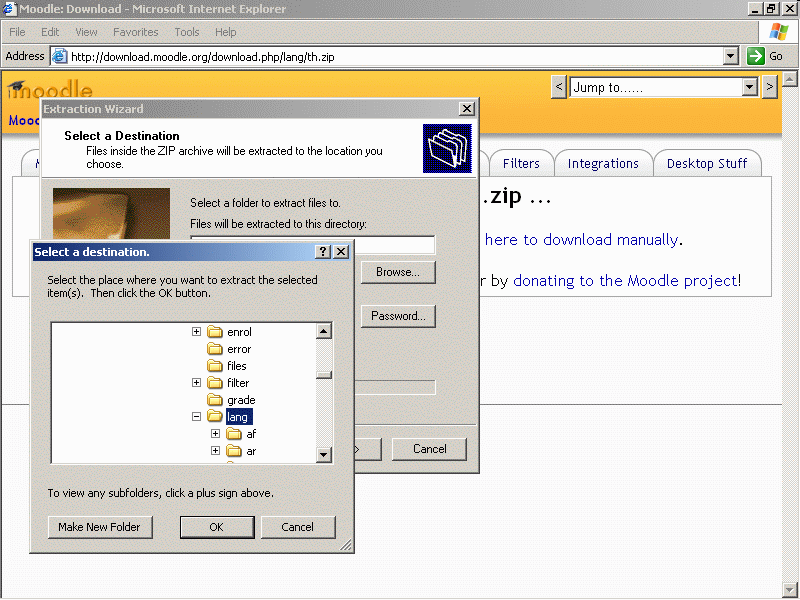
Task: Select the af language folder icon
Action: coord(234,434)
